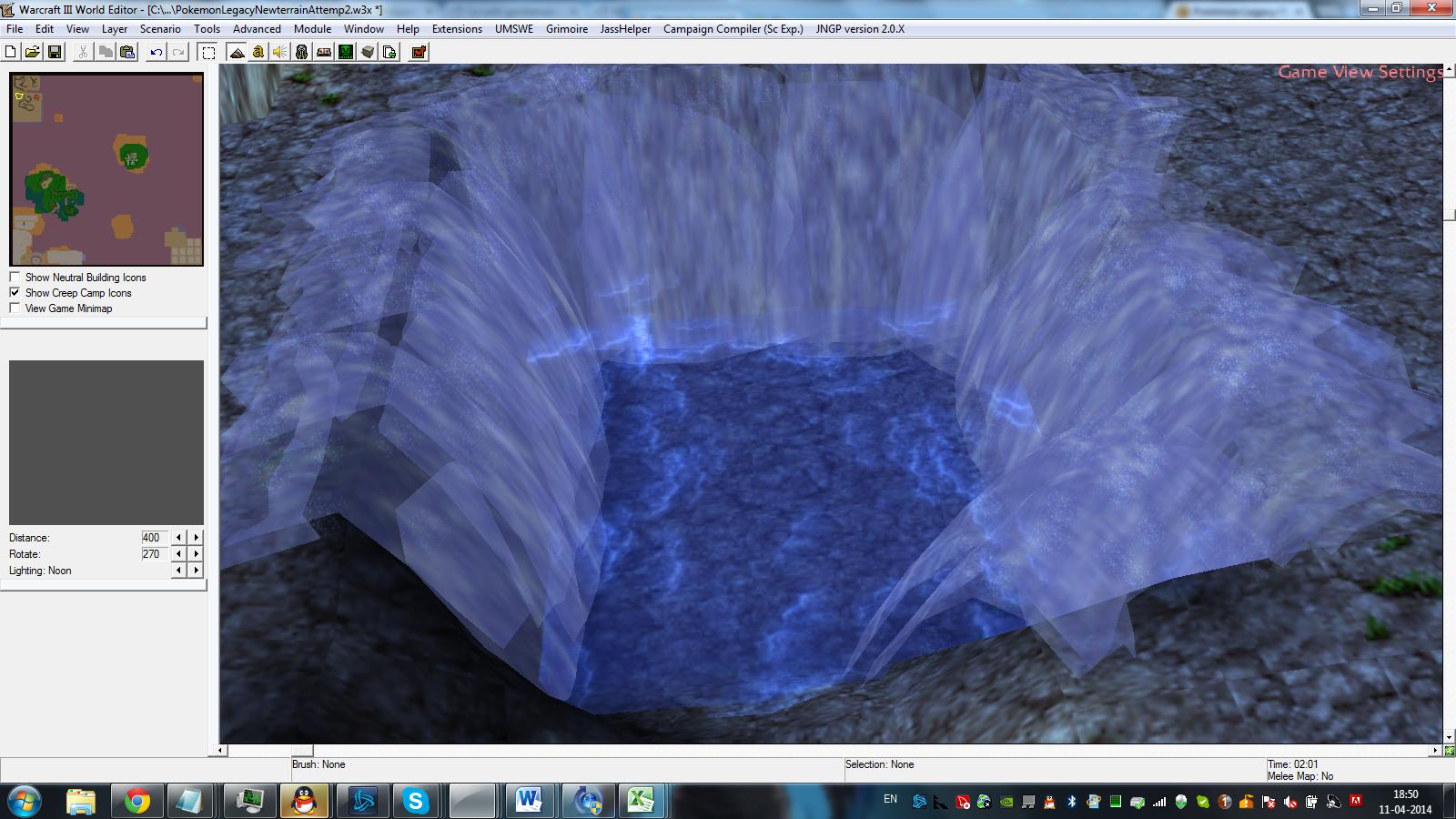Click the horizontal scrollbar left arrow

[220, 751]
